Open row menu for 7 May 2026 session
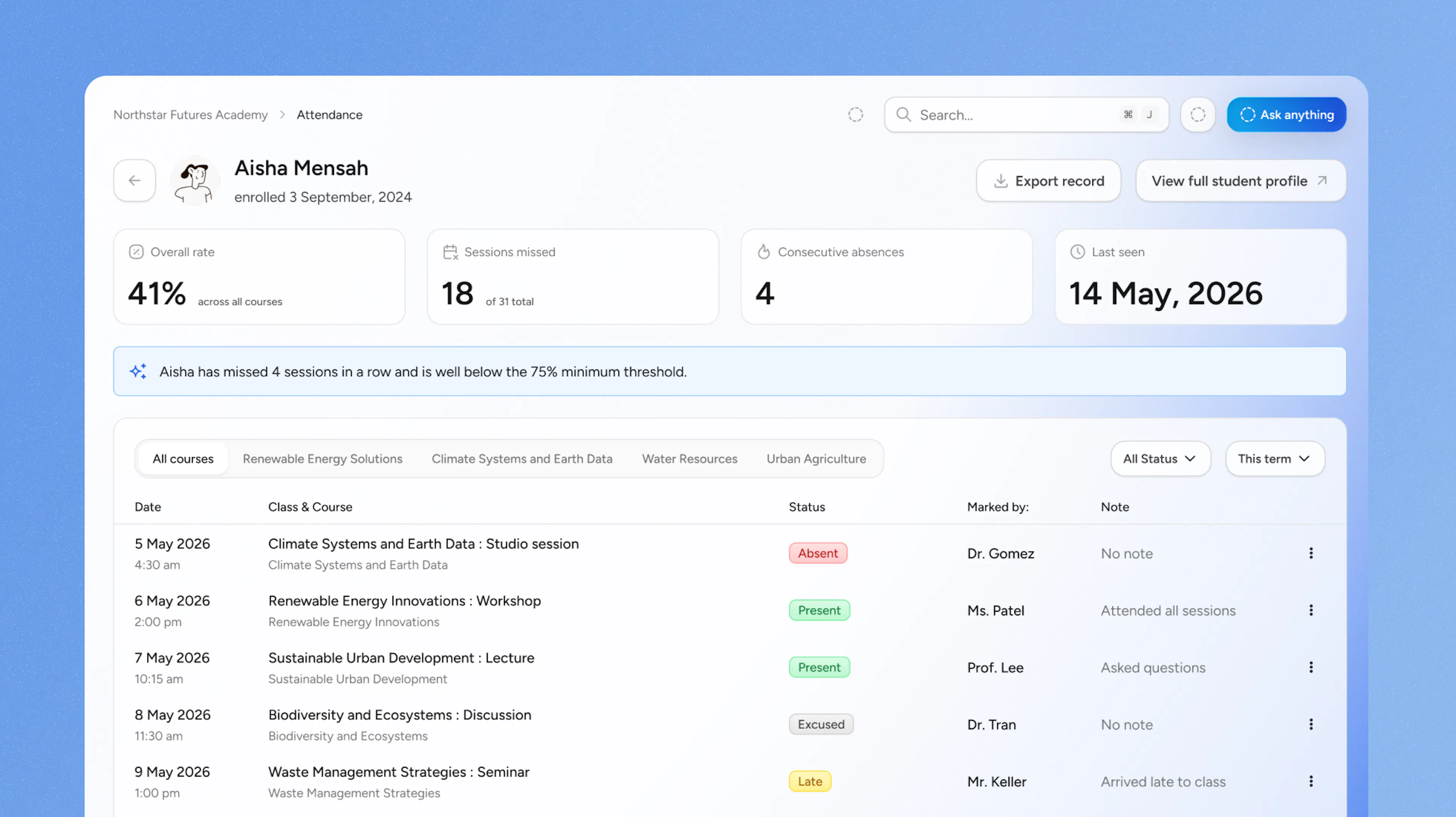This screenshot has width=1456, height=817. pos(1311,667)
